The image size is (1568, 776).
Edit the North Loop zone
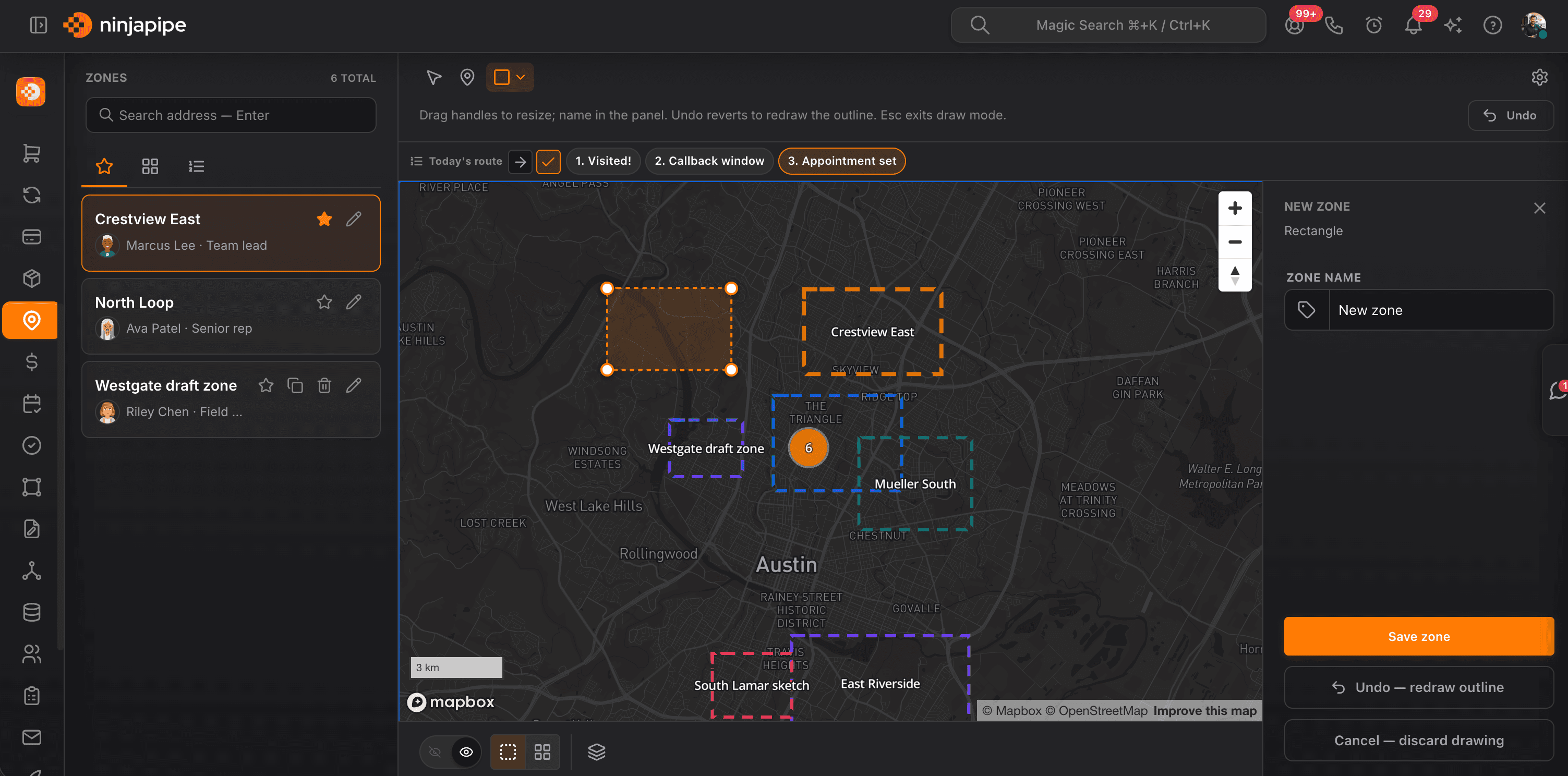point(354,302)
